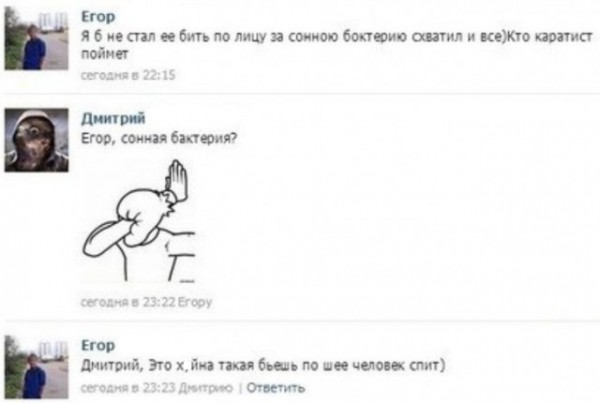Open Егор's avatar in the top comment
The width and height of the screenshot is (600, 403).
[36, 38]
